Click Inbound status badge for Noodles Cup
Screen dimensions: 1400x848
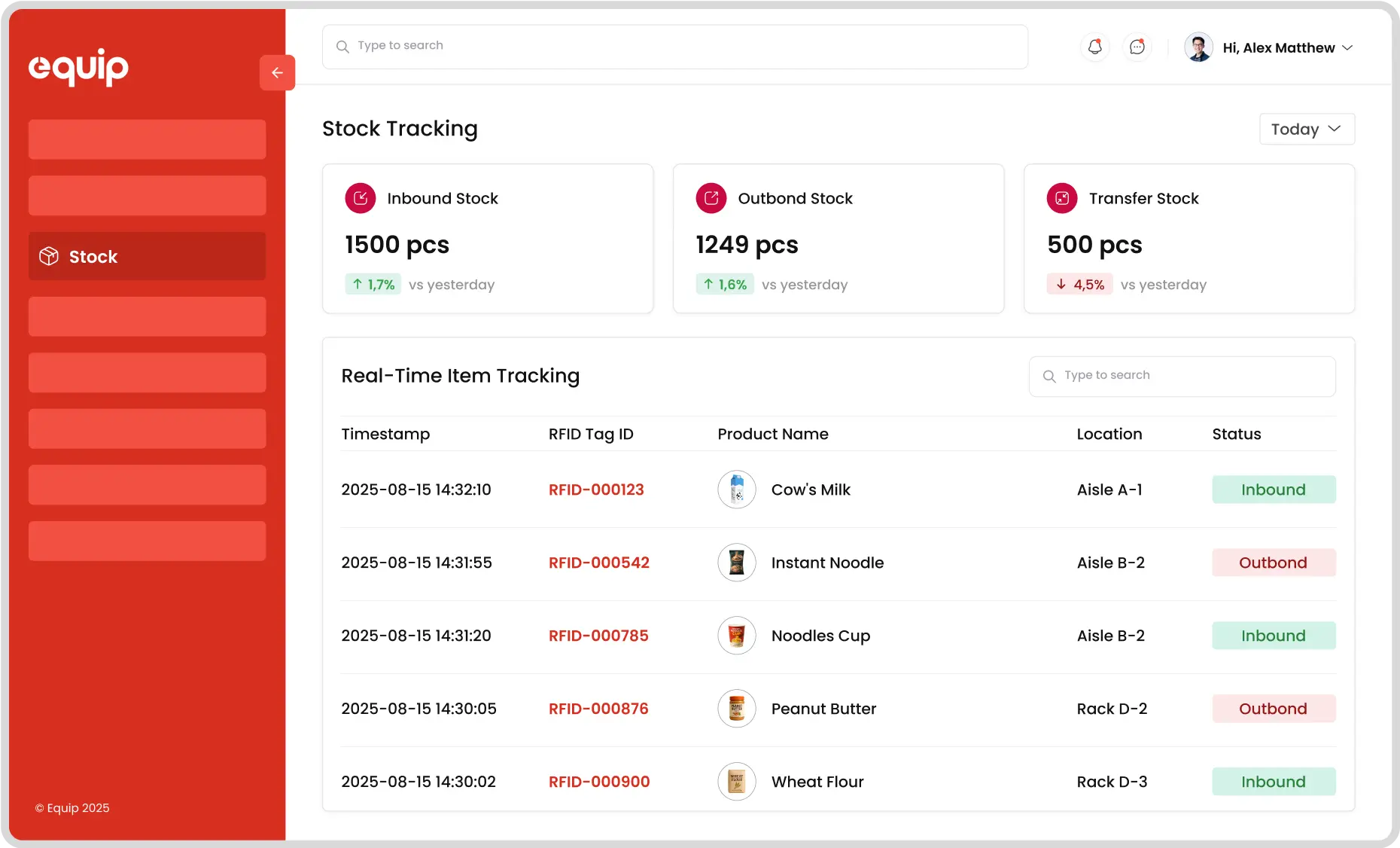(x=1274, y=636)
